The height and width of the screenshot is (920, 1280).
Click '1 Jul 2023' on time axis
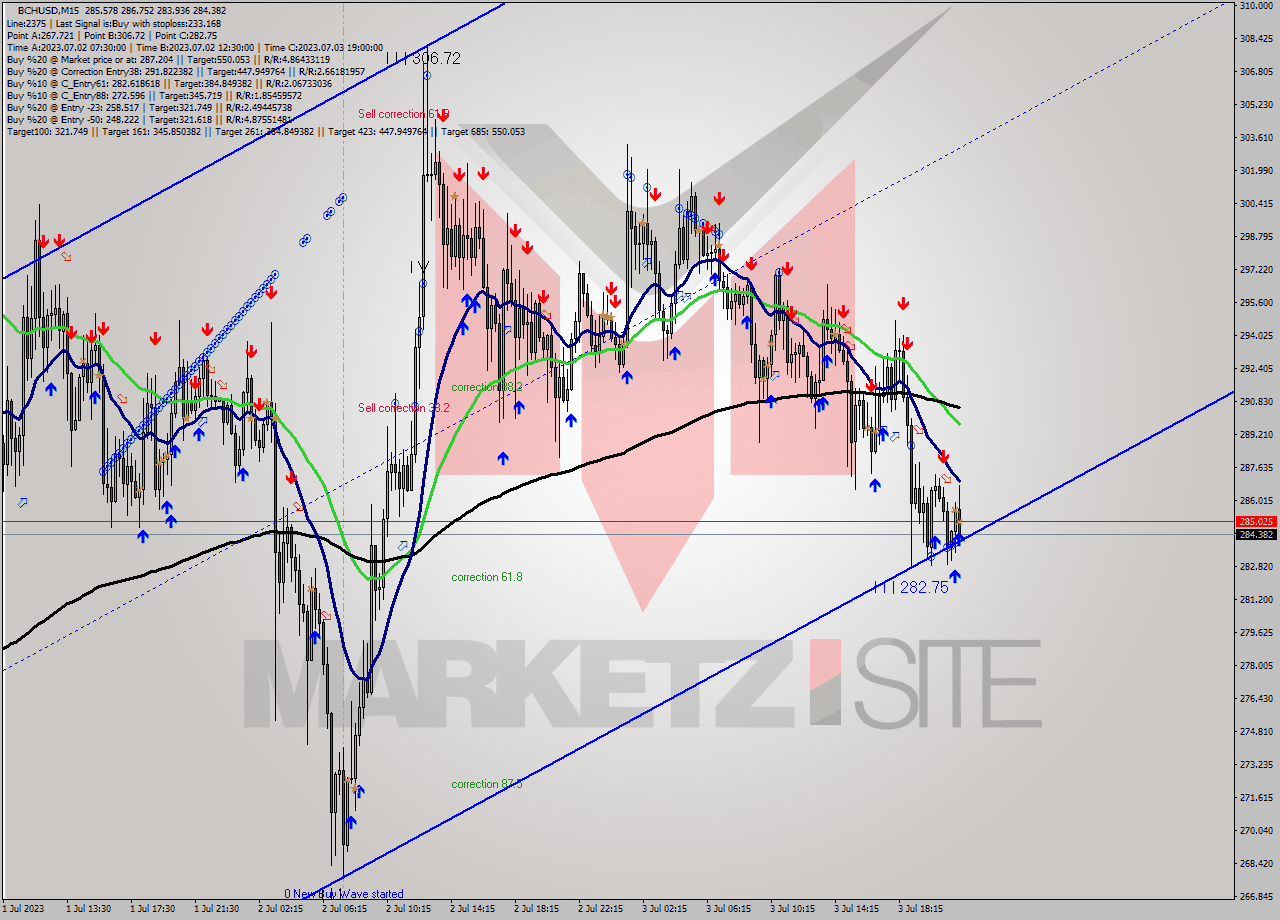click(24, 909)
